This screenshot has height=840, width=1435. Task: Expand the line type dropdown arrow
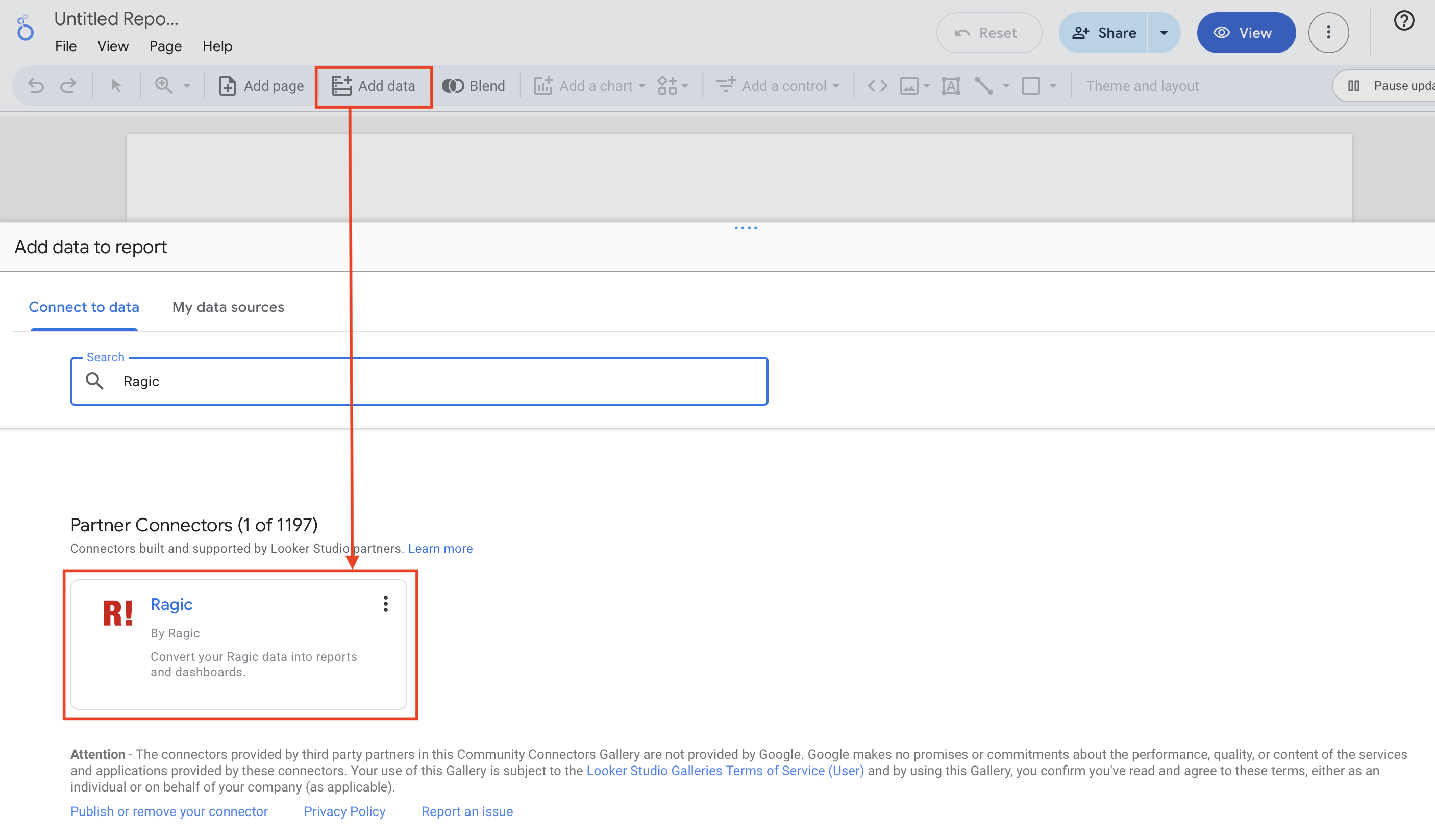pyautogui.click(x=1006, y=86)
